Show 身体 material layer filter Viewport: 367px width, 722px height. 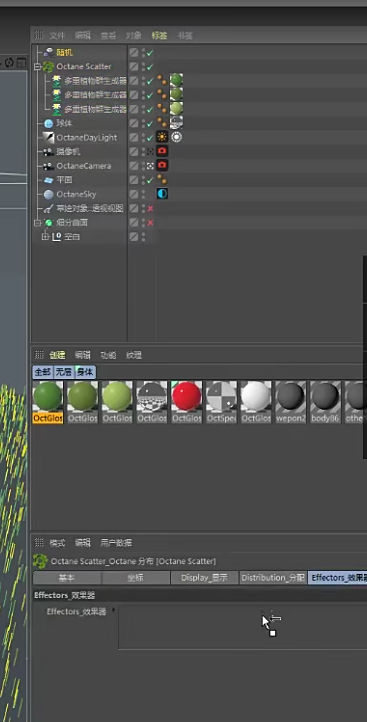click(85, 372)
